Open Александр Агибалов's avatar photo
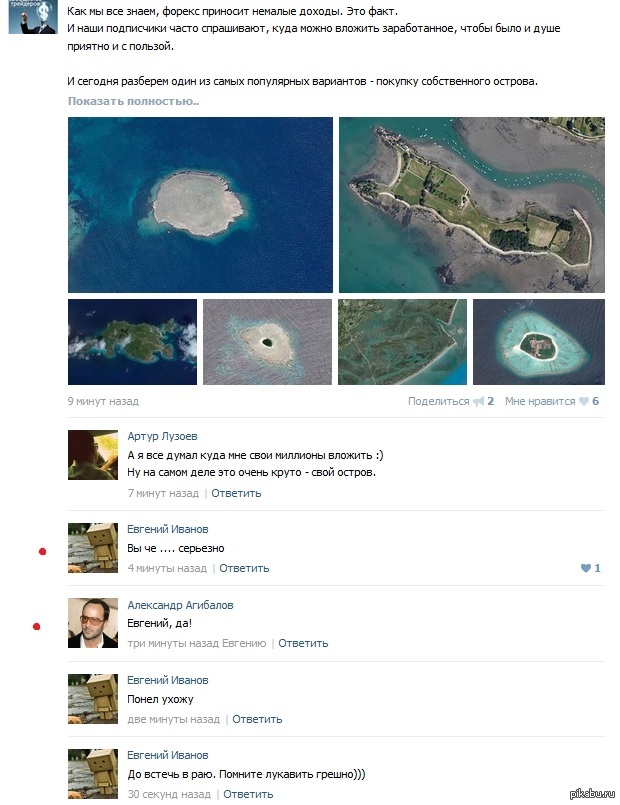 [93, 623]
